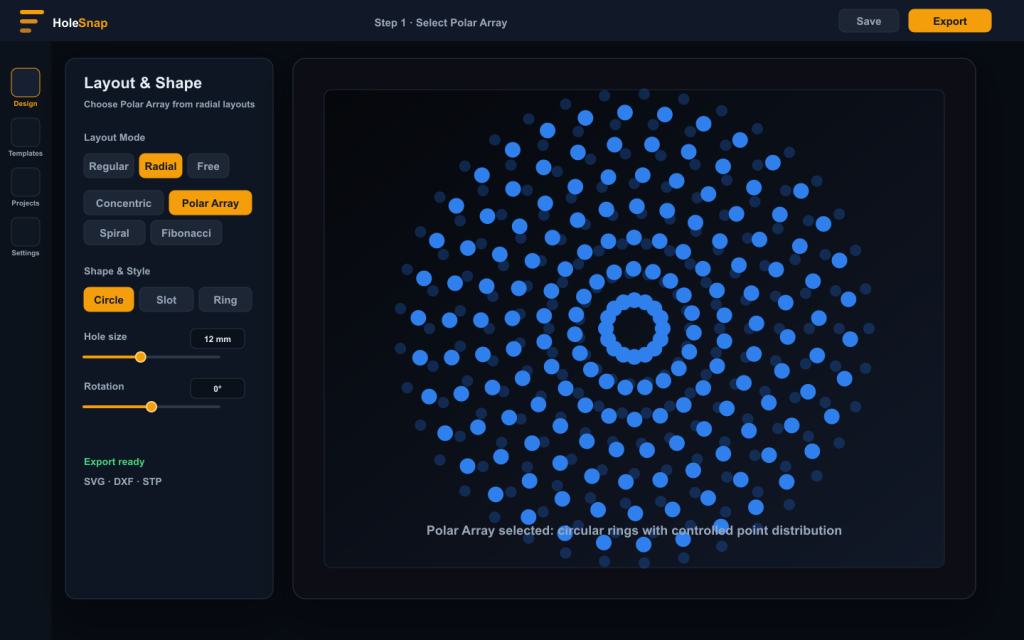Click the Export button
The height and width of the screenshot is (640, 1024).
tap(950, 21)
